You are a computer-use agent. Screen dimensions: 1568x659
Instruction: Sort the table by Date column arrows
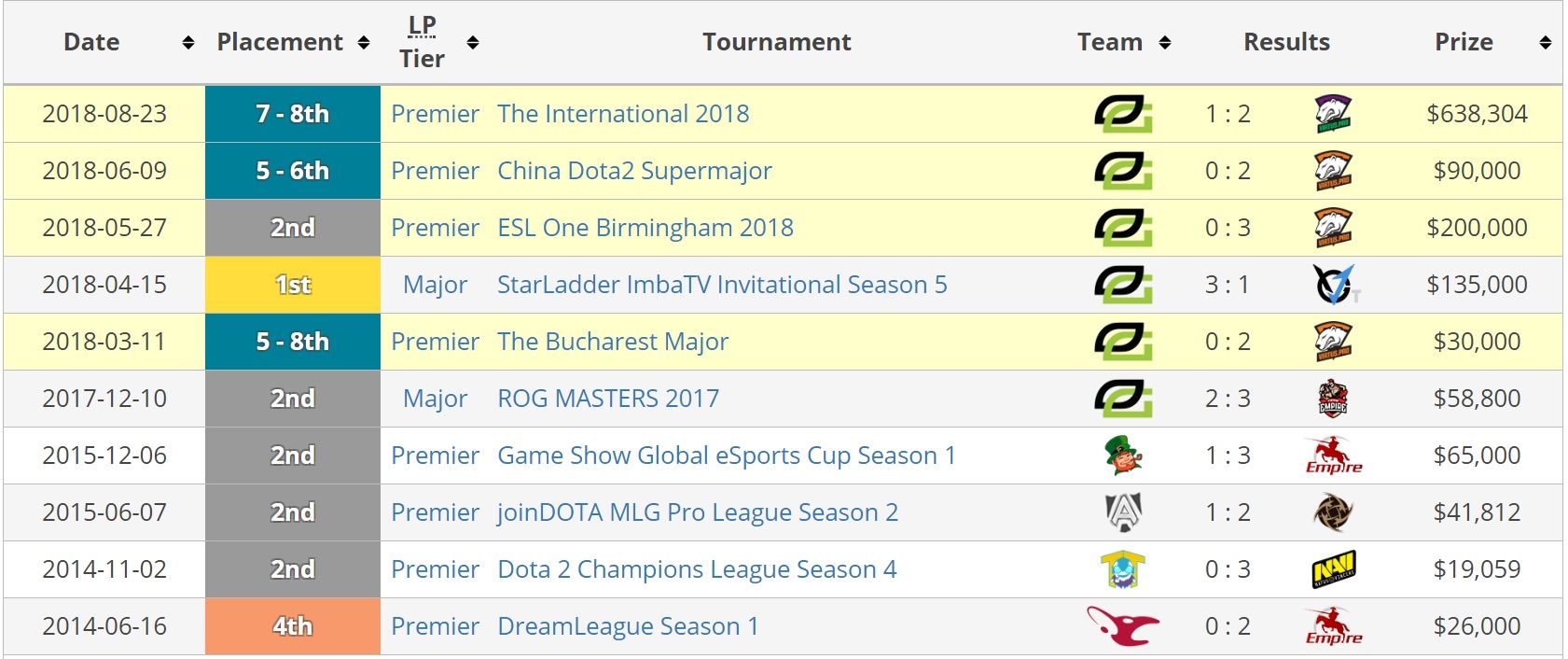188,43
